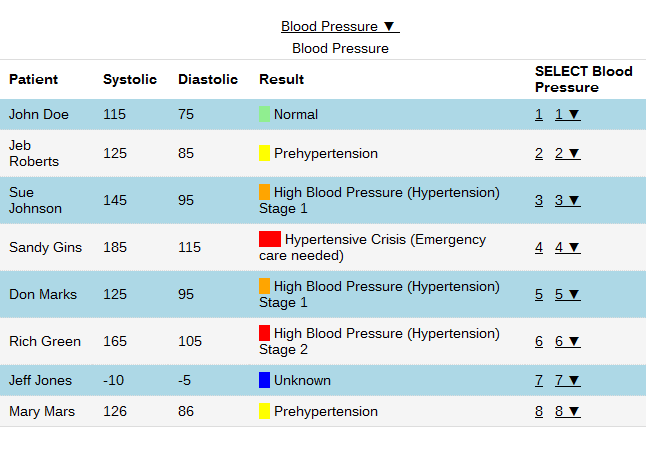This screenshot has height=455, width=646.
Task: Click link 2 for Jeb Roberts
Action: tap(539, 153)
